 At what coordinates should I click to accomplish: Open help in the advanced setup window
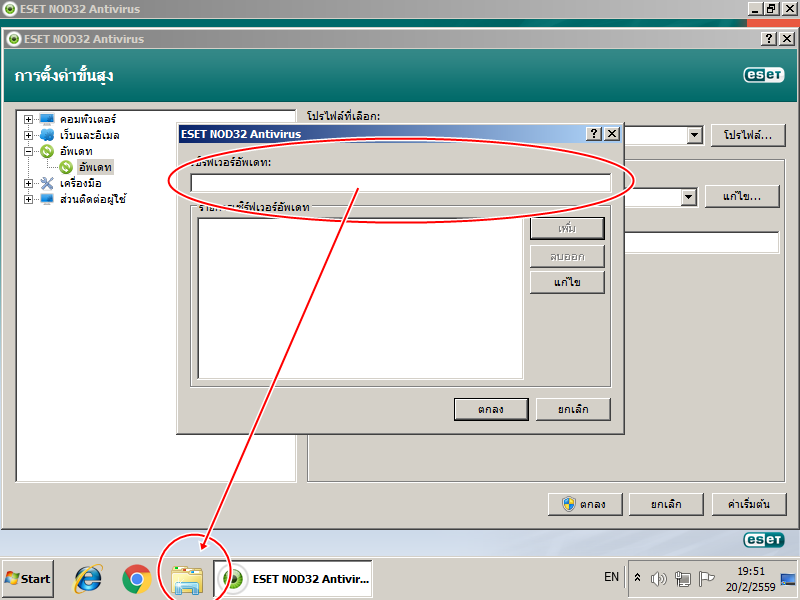pyautogui.click(x=769, y=39)
